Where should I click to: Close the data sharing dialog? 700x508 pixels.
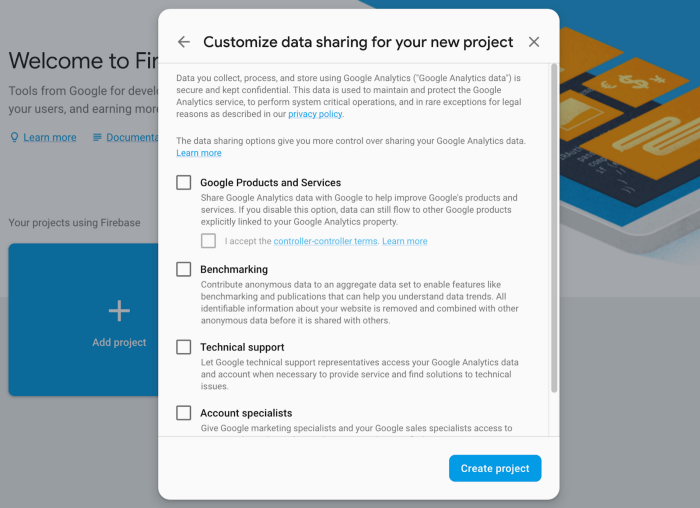533,42
